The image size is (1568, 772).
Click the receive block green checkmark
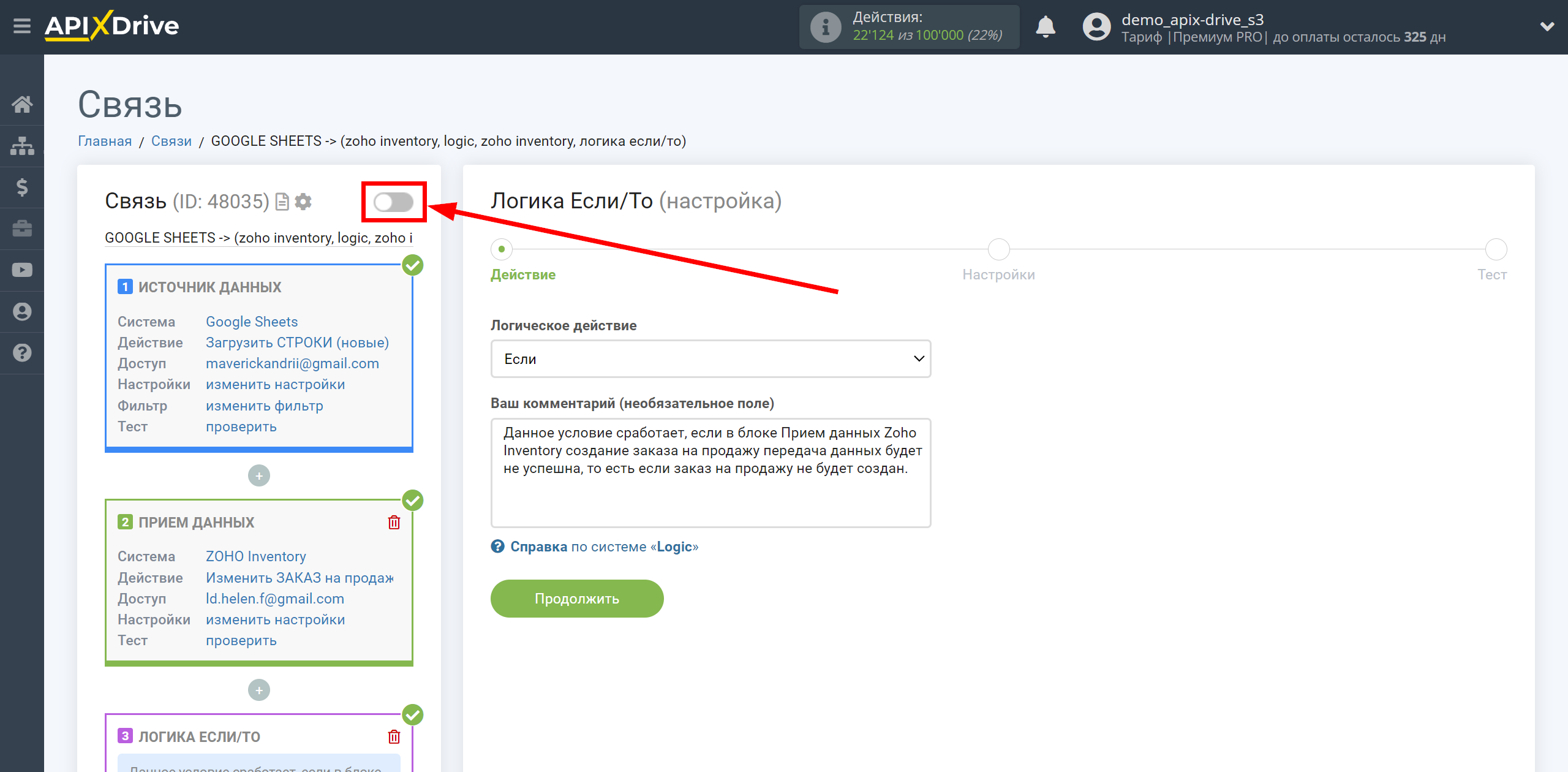[413, 501]
